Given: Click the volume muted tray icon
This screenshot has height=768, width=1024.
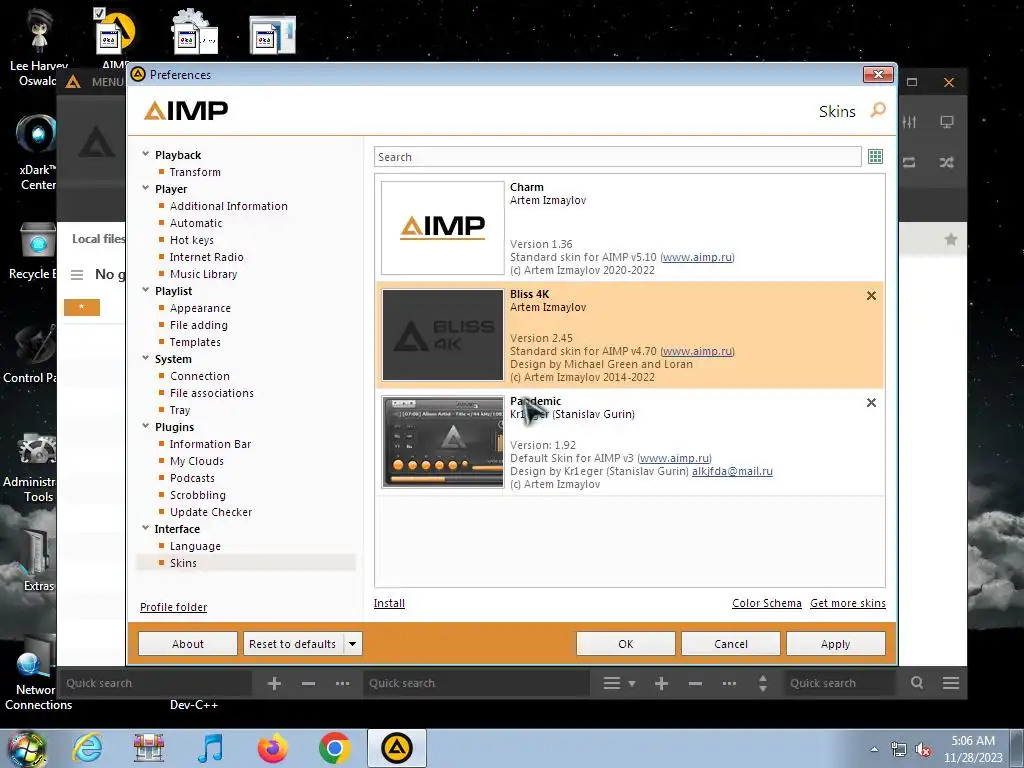Looking at the screenshot, I should tap(923, 750).
